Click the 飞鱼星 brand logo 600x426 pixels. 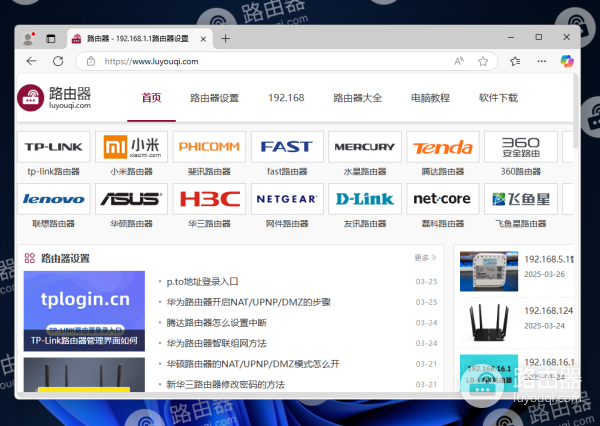coord(521,199)
